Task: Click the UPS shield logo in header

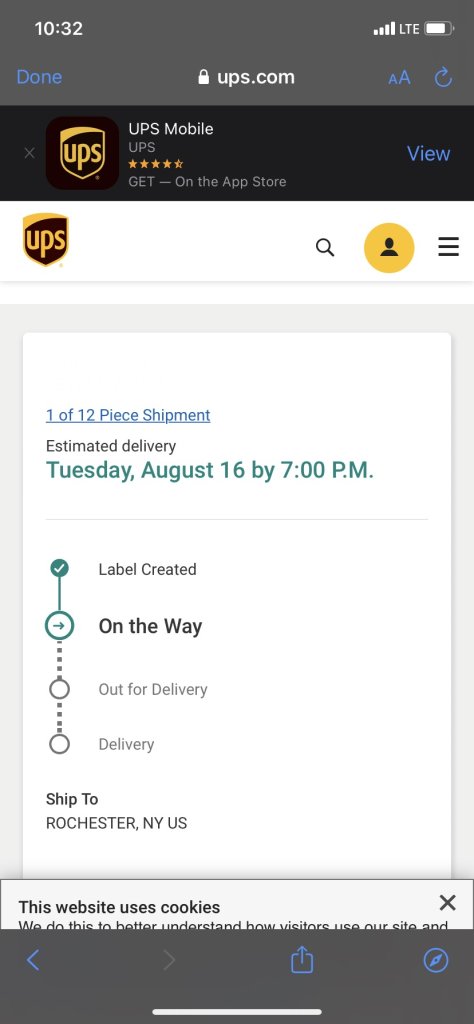Action: pos(46,240)
